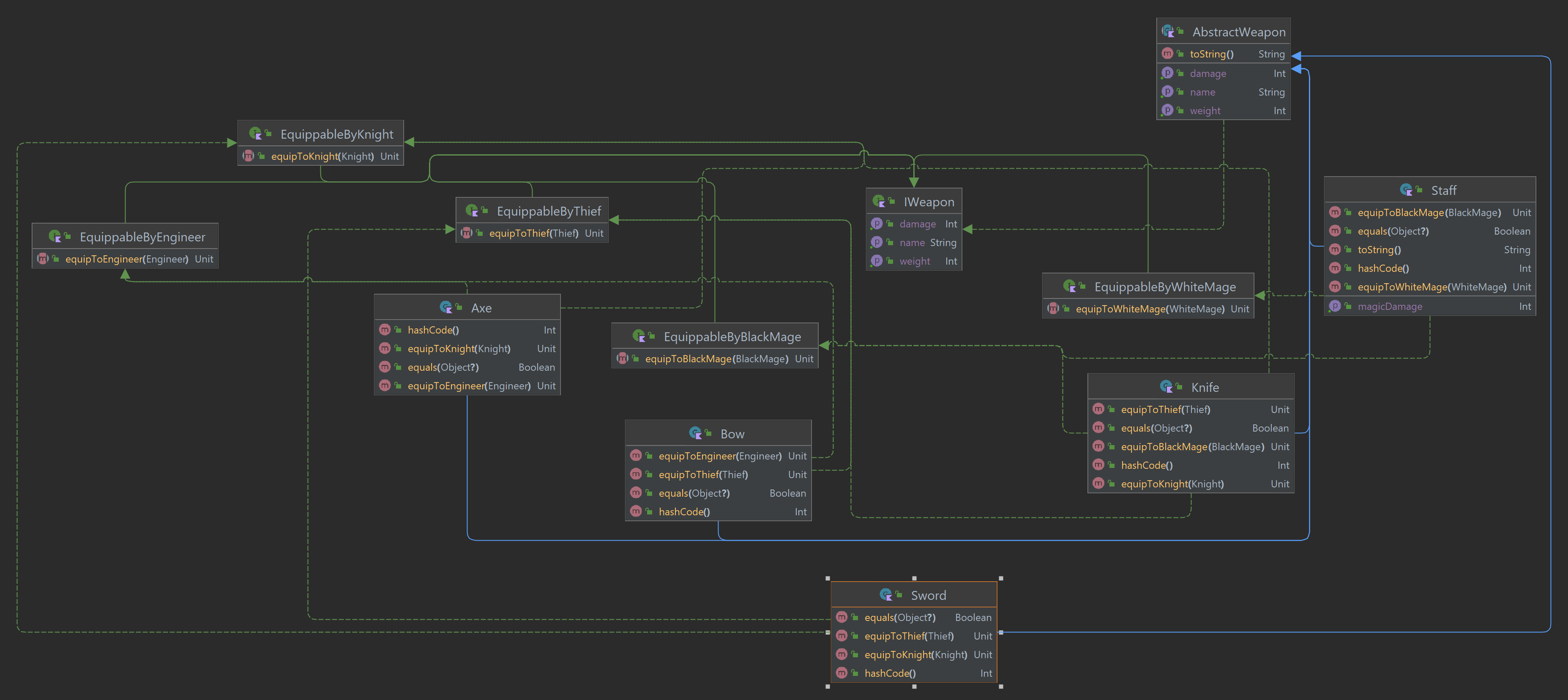Select the EquippableByBlackMage node title
Image resolution: width=1568 pixels, height=700 pixels.
pos(732,336)
